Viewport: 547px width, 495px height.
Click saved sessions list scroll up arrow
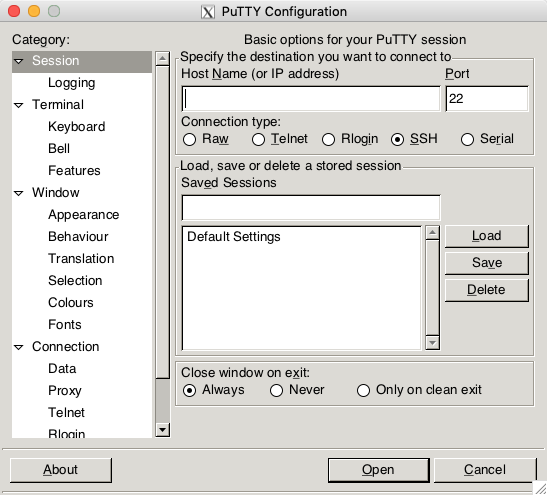pyautogui.click(x=433, y=232)
